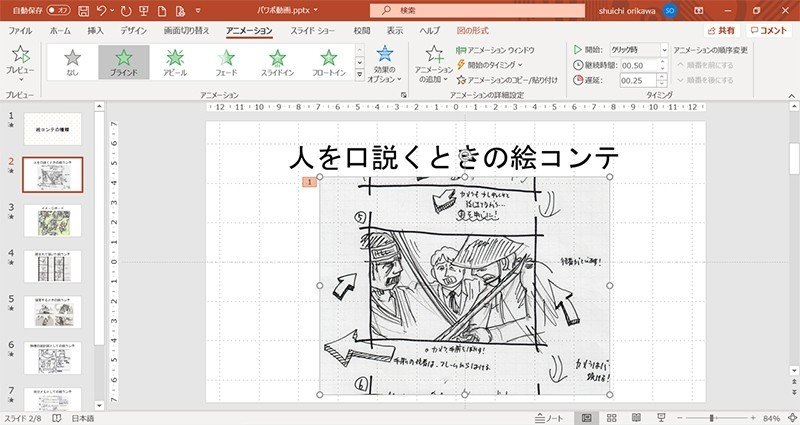Open the 表示 ribbon tab
800x425 pixels.
click(x=394, y=31)
